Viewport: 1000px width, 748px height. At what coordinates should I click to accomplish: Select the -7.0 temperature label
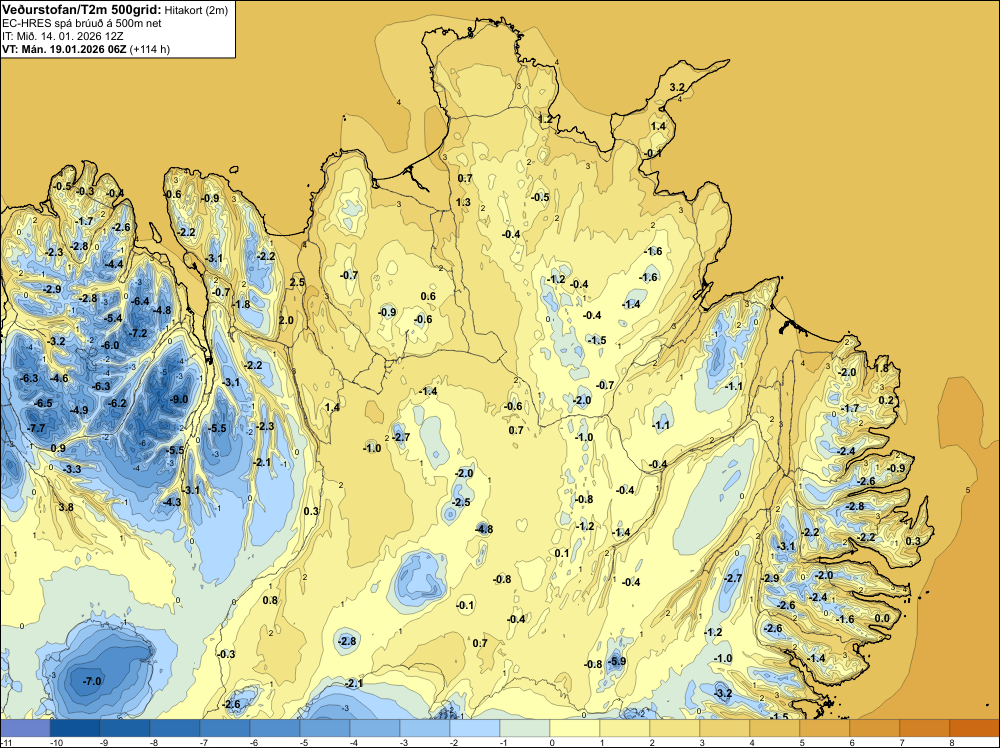tap(92, 681)
